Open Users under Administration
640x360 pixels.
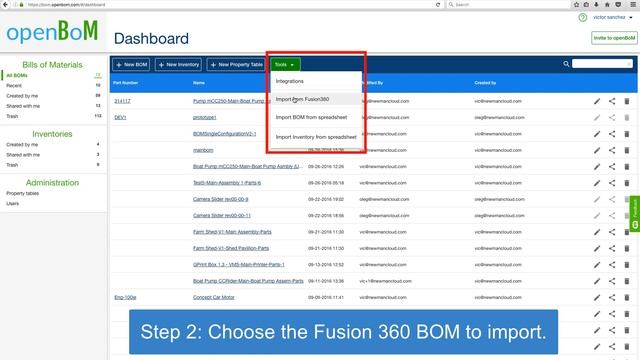12,204
